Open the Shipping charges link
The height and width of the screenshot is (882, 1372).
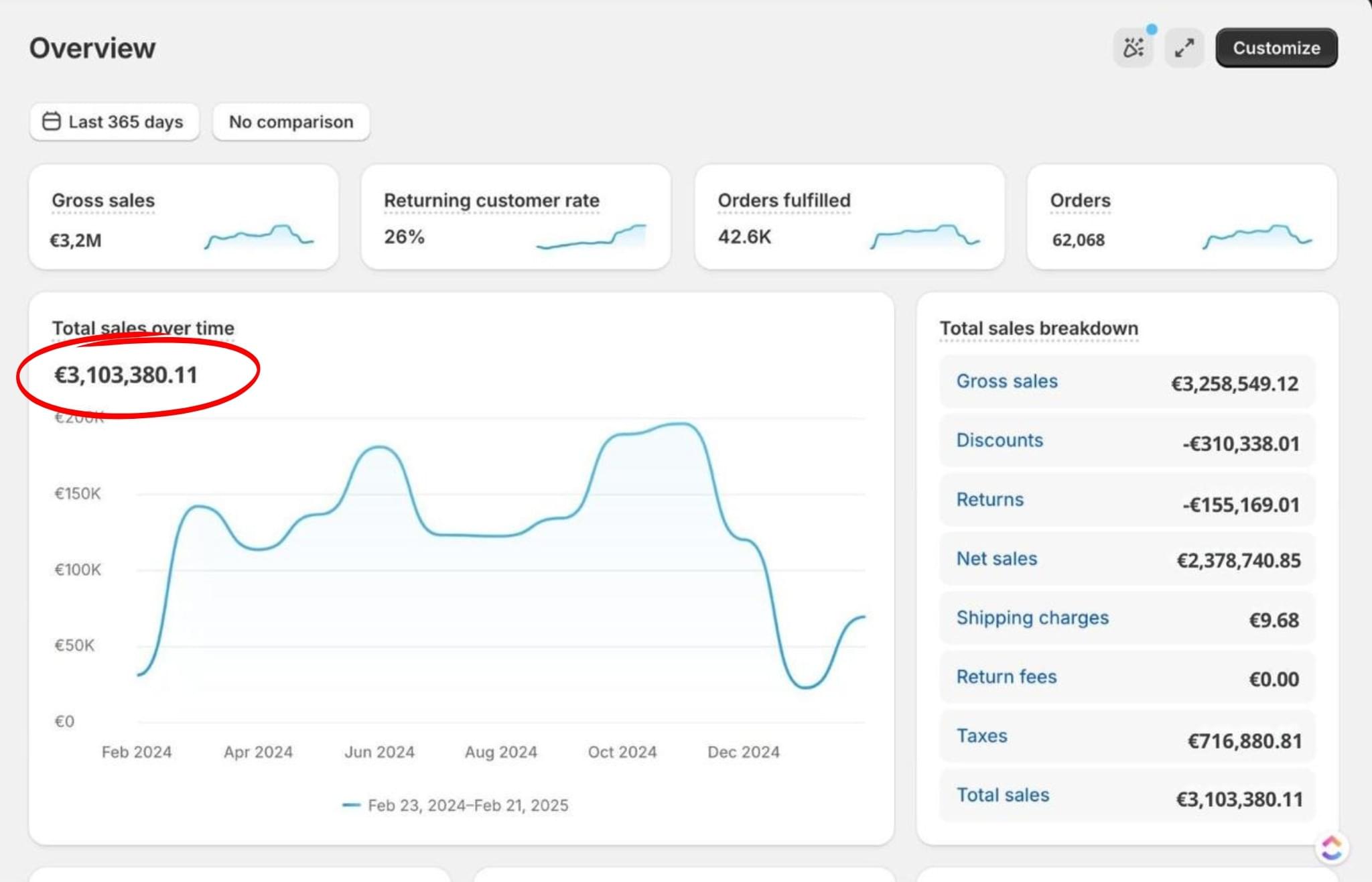coord(1032,617)
